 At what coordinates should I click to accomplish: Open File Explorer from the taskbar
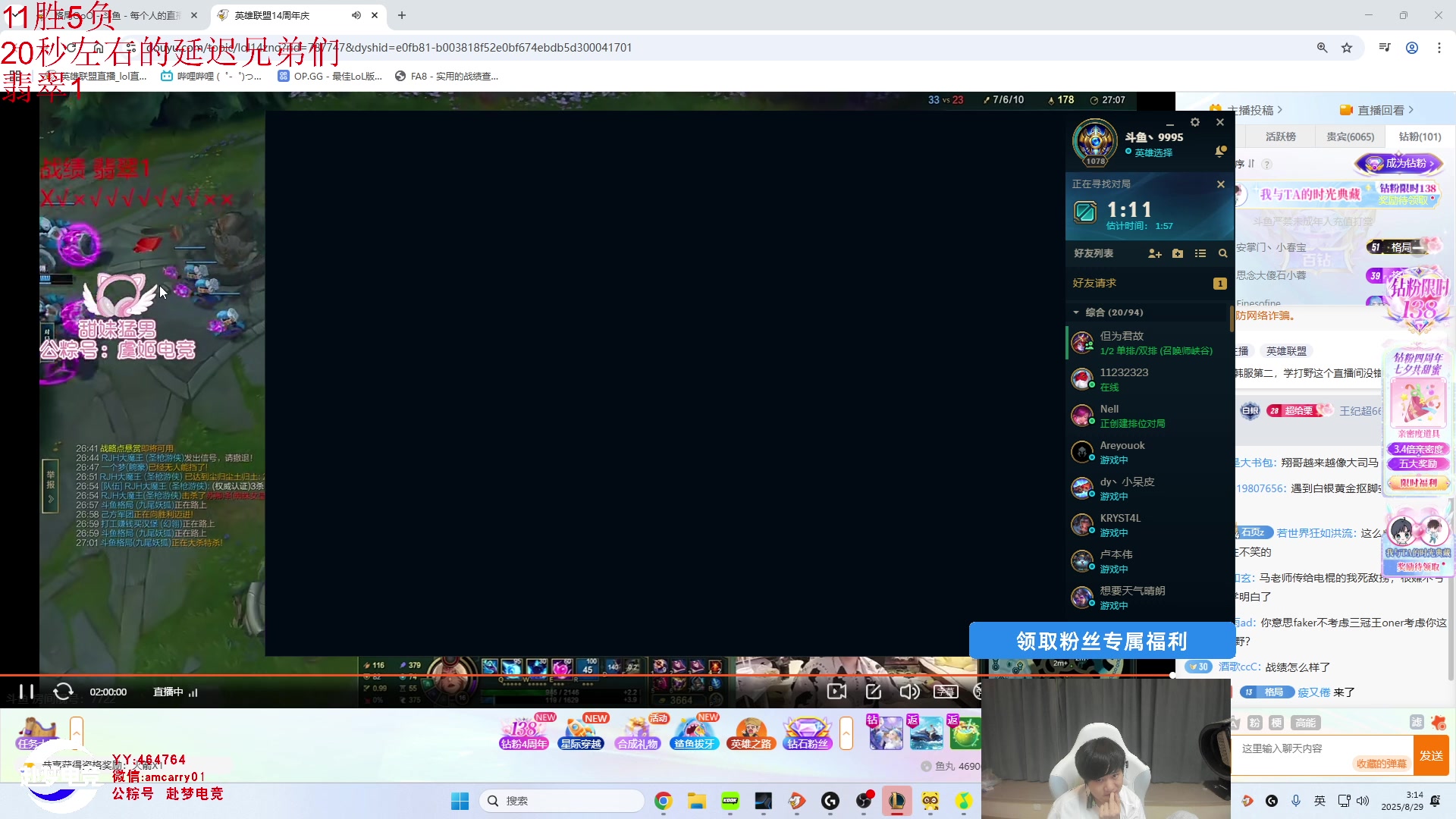[x=697, y=801]
